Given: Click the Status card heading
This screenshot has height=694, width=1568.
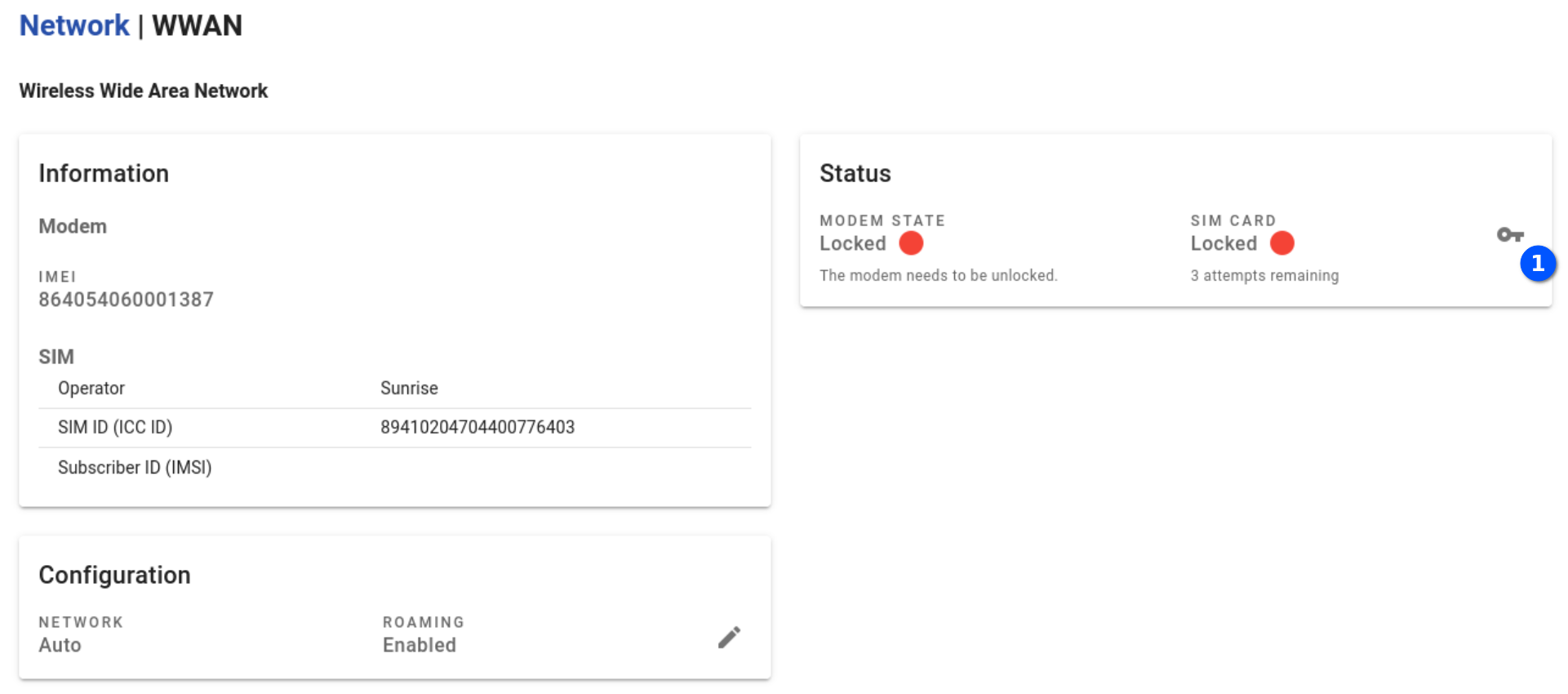Looking at the screenshot, I should (855, 173).
